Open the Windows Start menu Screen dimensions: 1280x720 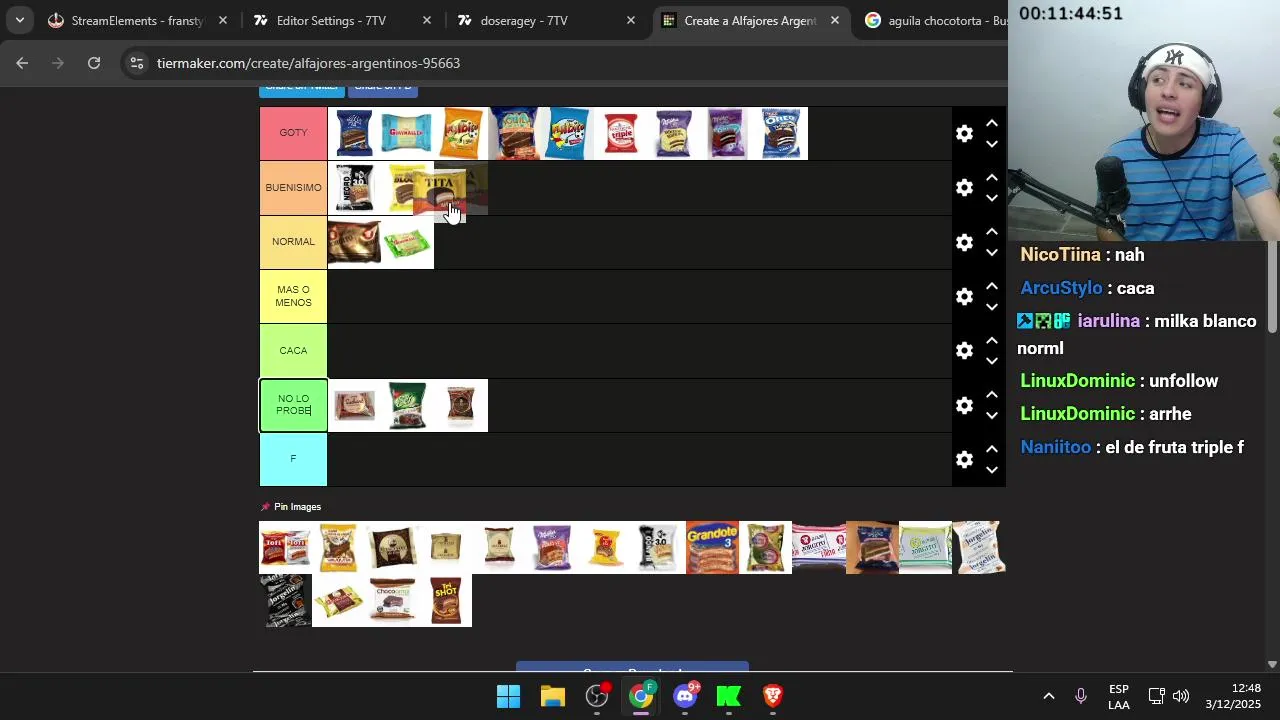pyautogui.click(x=508, y=696)
